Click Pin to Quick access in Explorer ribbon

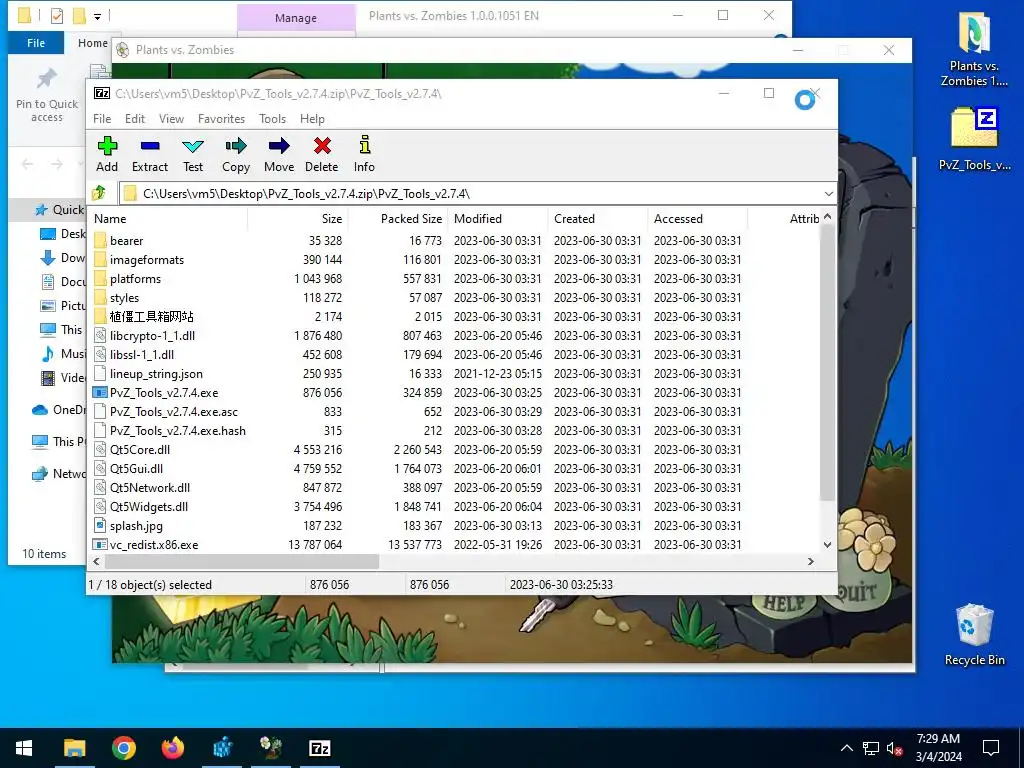click(x=46, y=95)
